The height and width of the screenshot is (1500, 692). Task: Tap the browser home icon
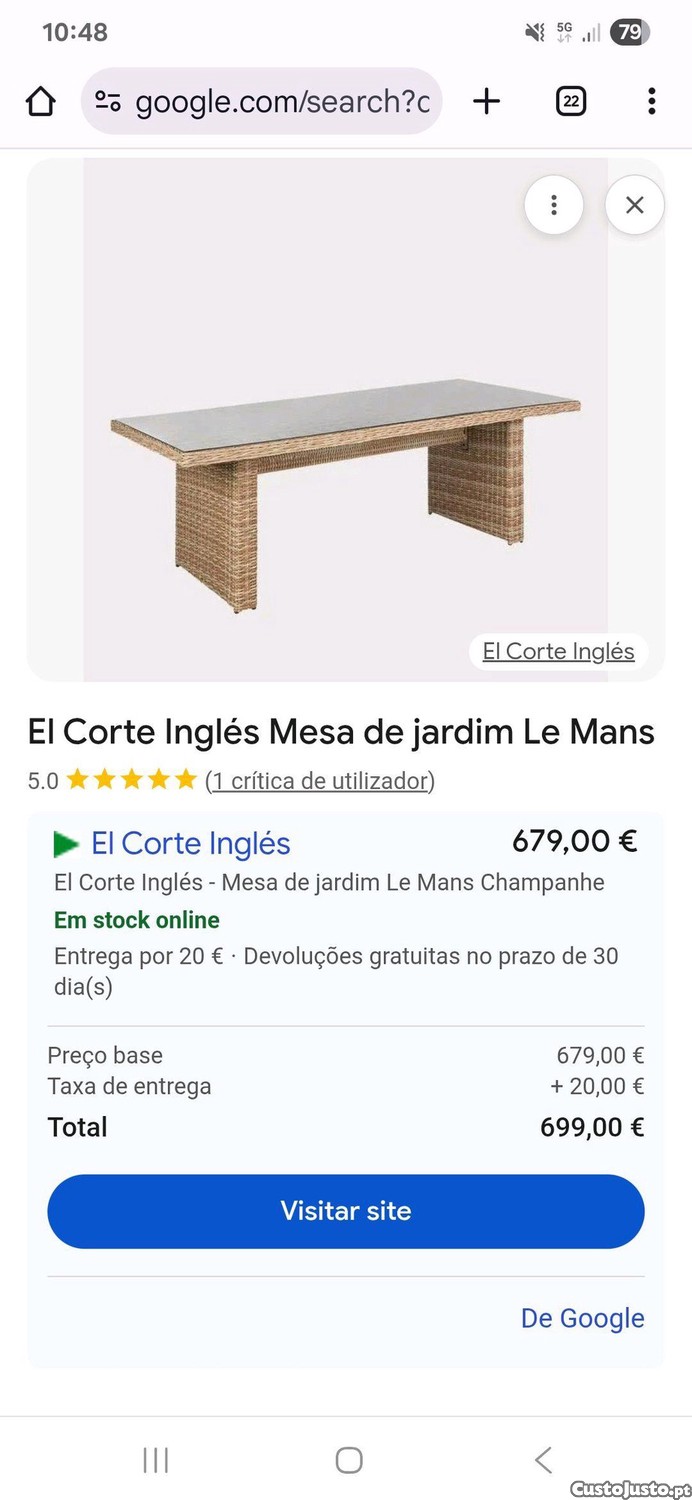point(40,101)
